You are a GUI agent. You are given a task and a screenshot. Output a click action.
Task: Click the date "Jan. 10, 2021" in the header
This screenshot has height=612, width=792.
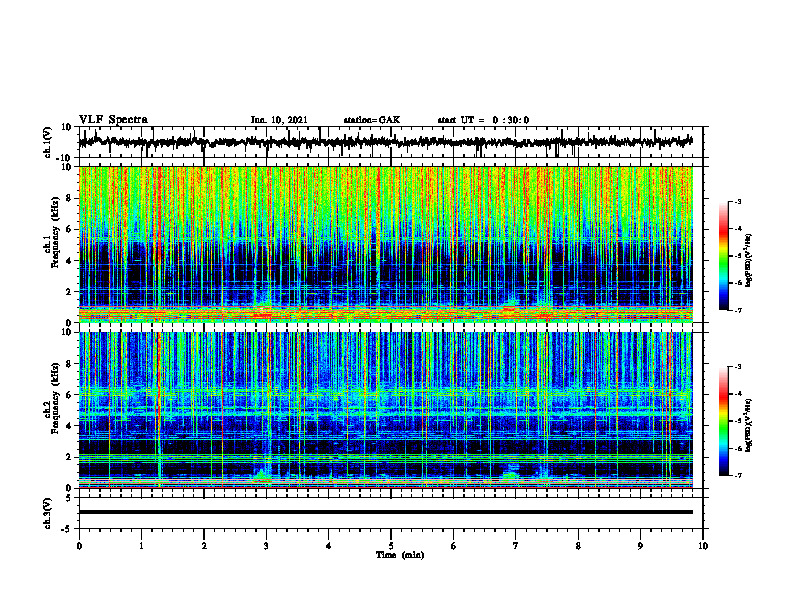tap(279, 120)
